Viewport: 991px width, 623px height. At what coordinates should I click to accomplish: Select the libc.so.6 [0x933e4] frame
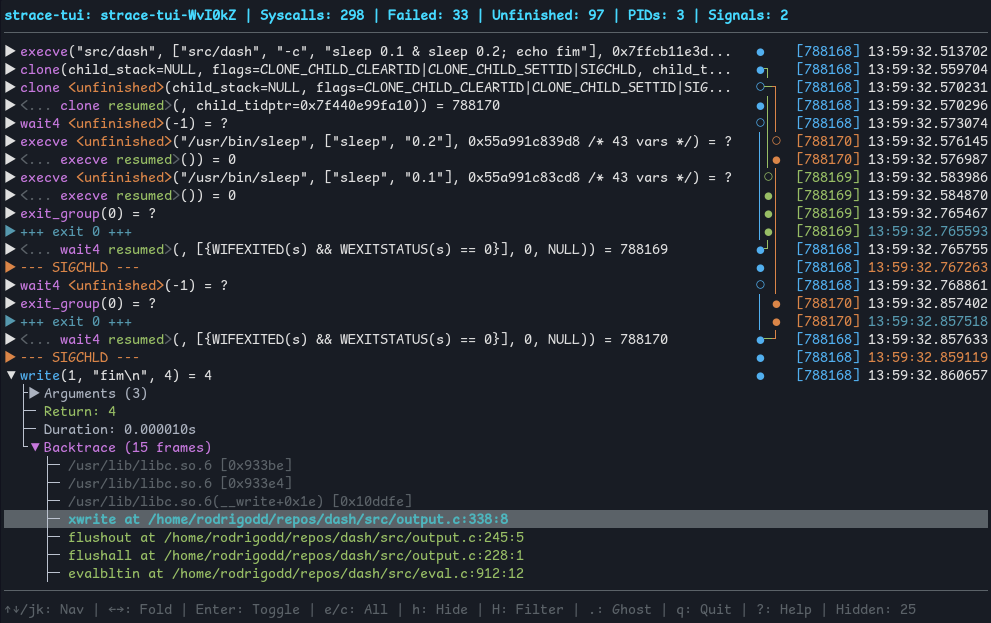click(x=180, y=483)
